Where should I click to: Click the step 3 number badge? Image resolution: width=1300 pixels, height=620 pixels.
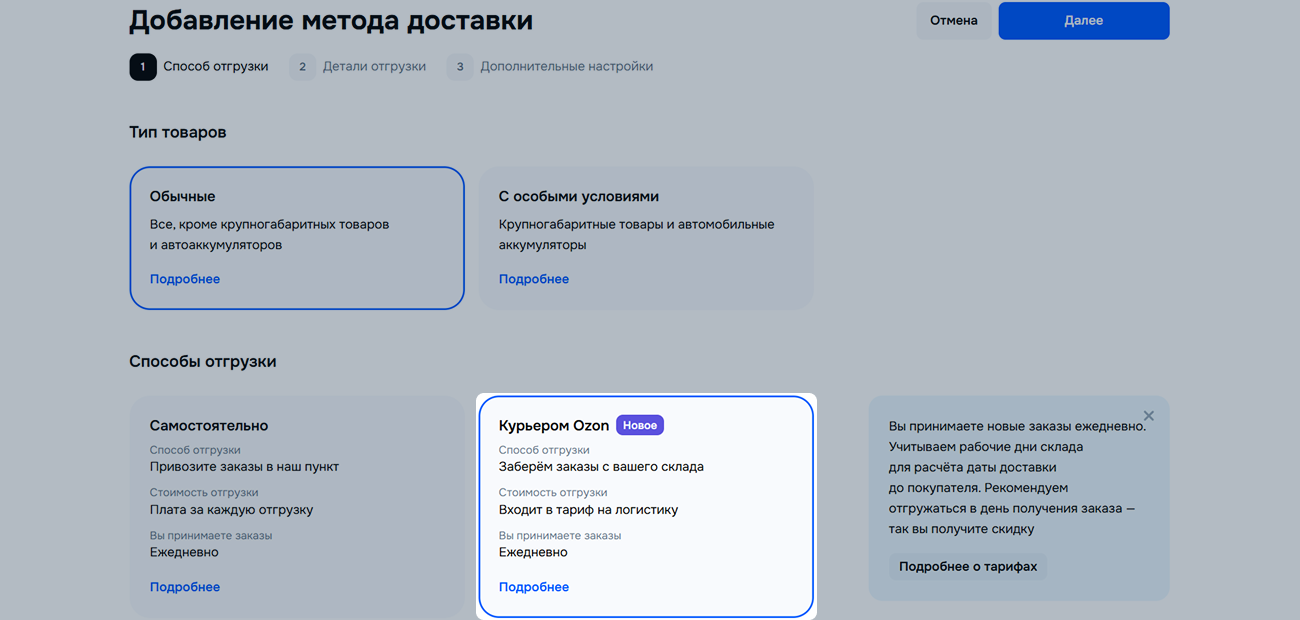[x=460, y=67]
